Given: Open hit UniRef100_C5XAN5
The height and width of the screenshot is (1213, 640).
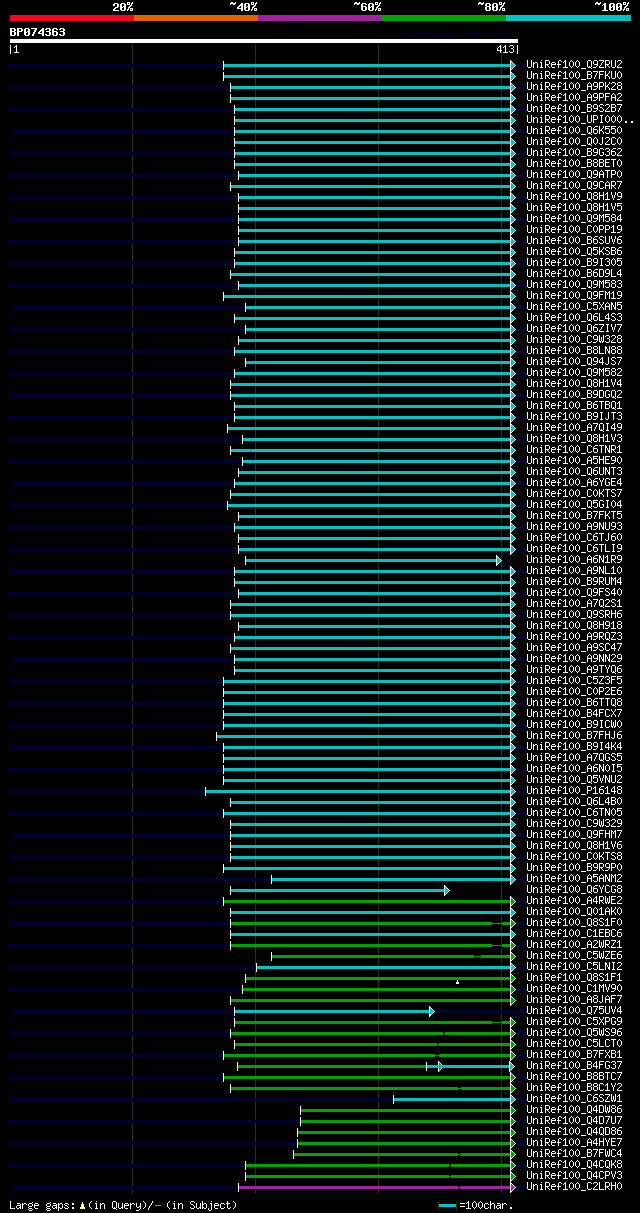Looking at the screenshot, I should pos(574,306).
